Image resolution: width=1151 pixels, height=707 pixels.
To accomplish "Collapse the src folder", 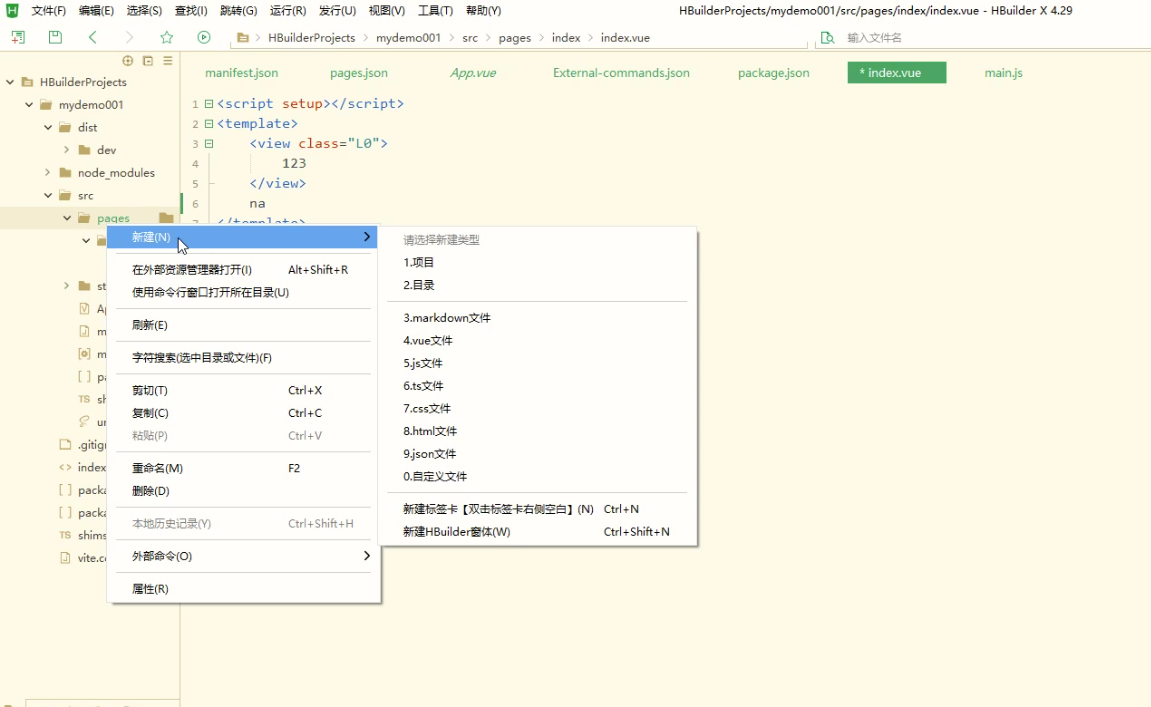I will click(x=48, y=195).
